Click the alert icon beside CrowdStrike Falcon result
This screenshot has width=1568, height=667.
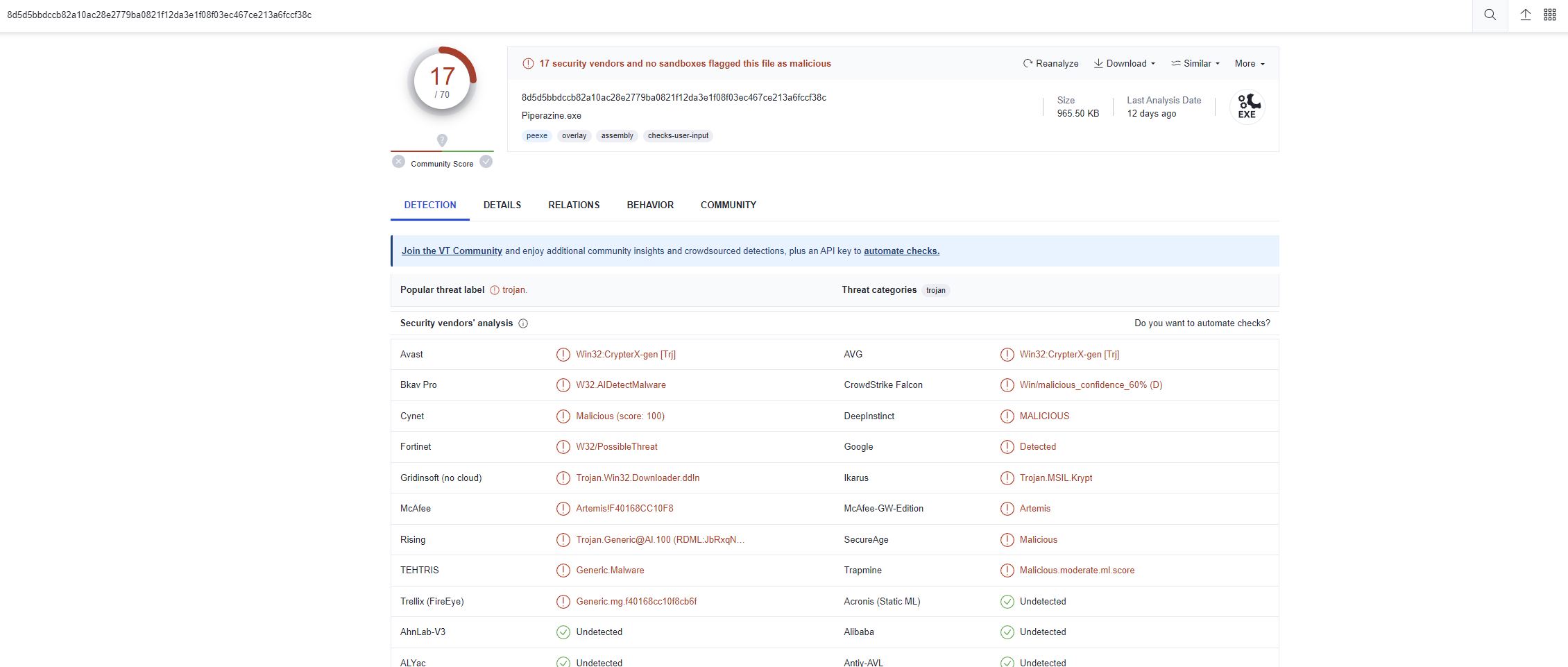(x=1007, y=385)
